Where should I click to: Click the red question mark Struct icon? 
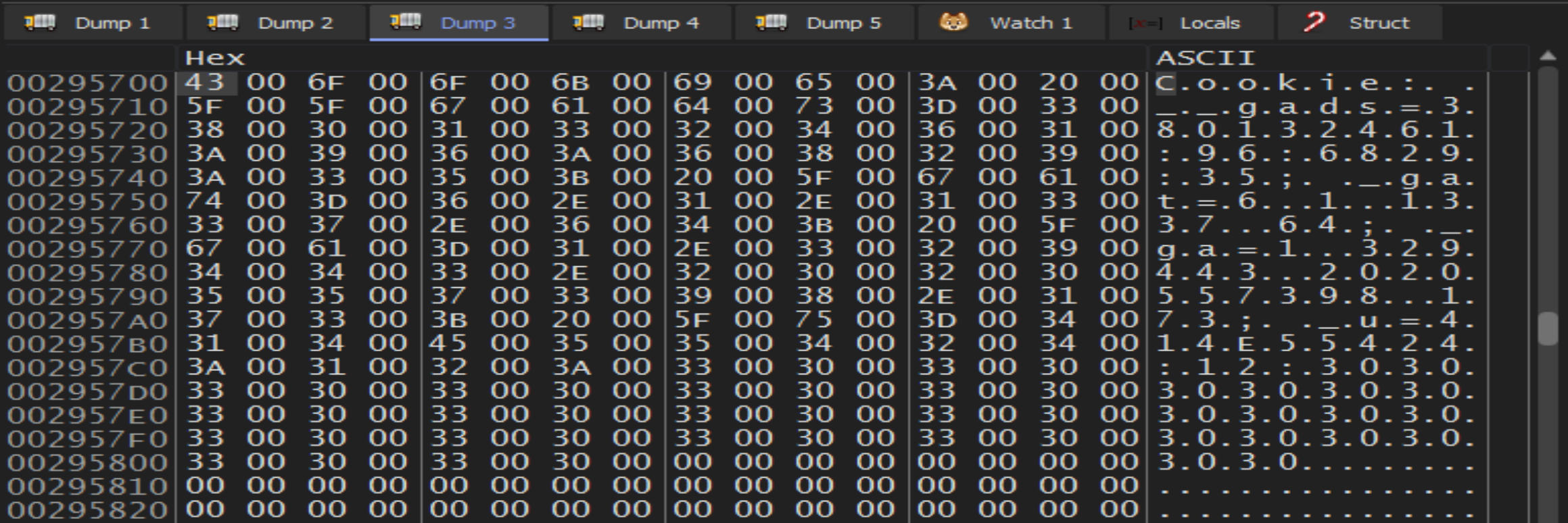[x=1314, y=22]
